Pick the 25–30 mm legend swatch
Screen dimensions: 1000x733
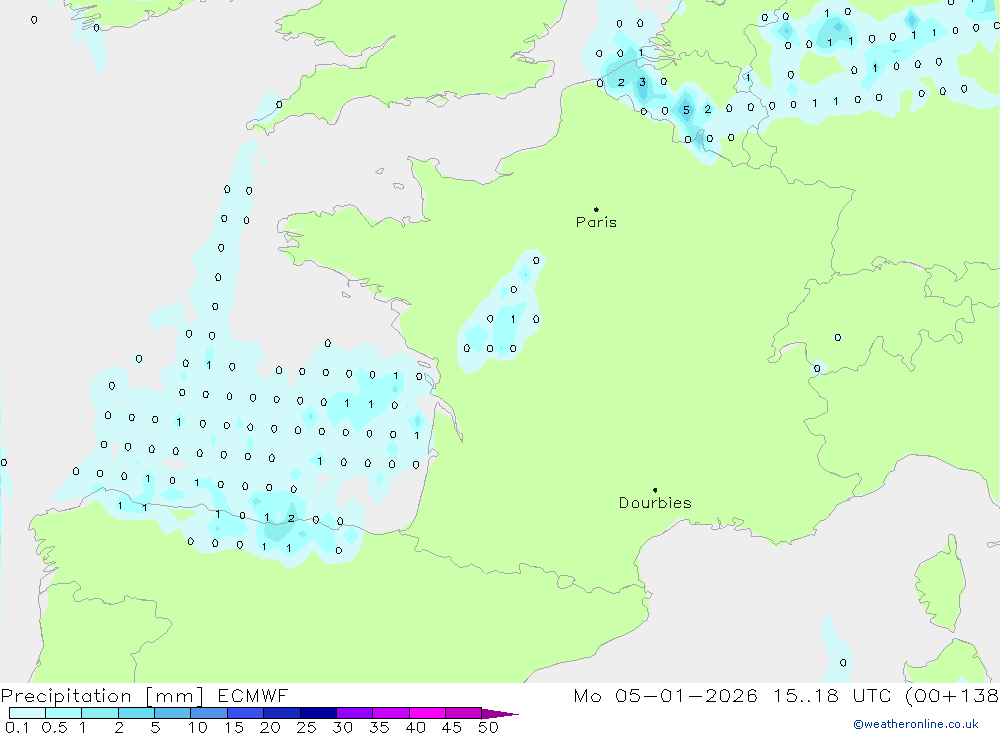(318, 713)
